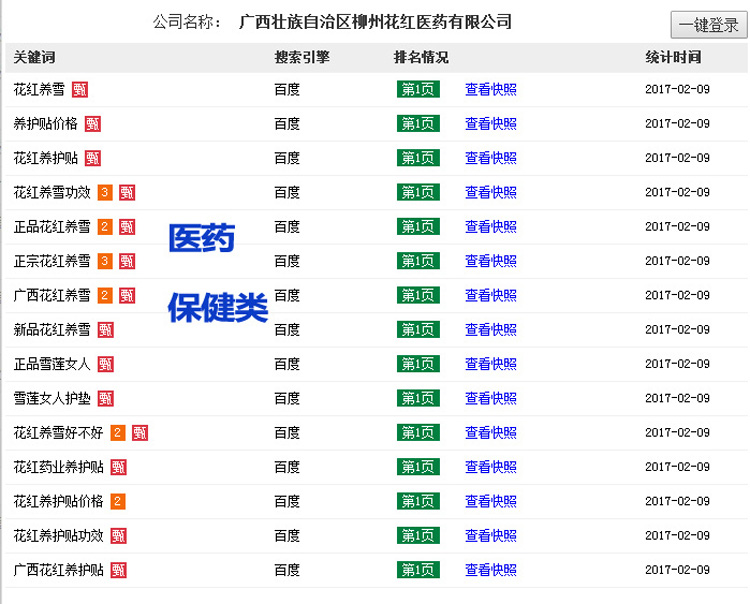The image size is (750, 604).
Task: Click green 第1页 badge in 正品雪莲女人 row
Action: point(418,364)
